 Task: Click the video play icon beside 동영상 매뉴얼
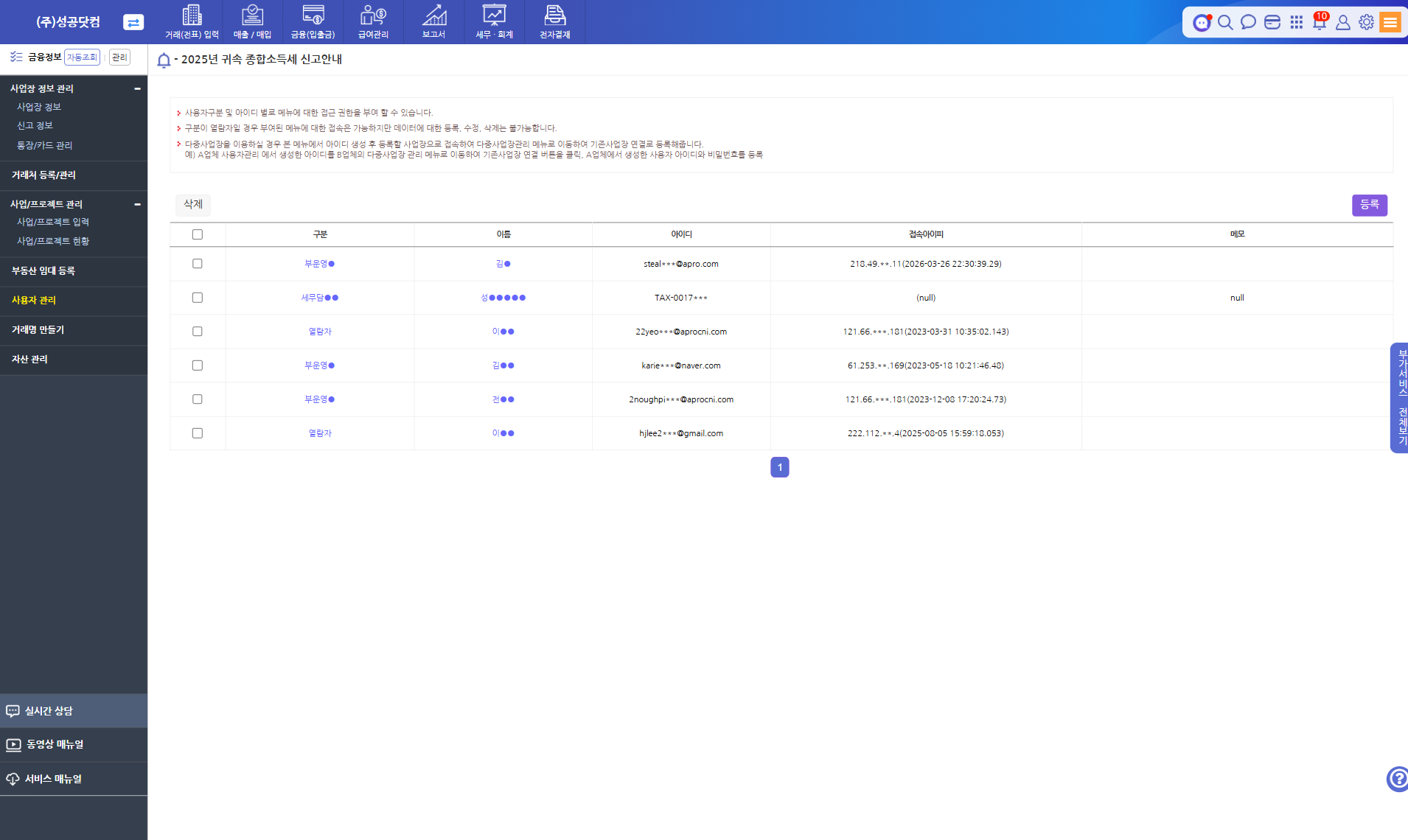(13, 745)
